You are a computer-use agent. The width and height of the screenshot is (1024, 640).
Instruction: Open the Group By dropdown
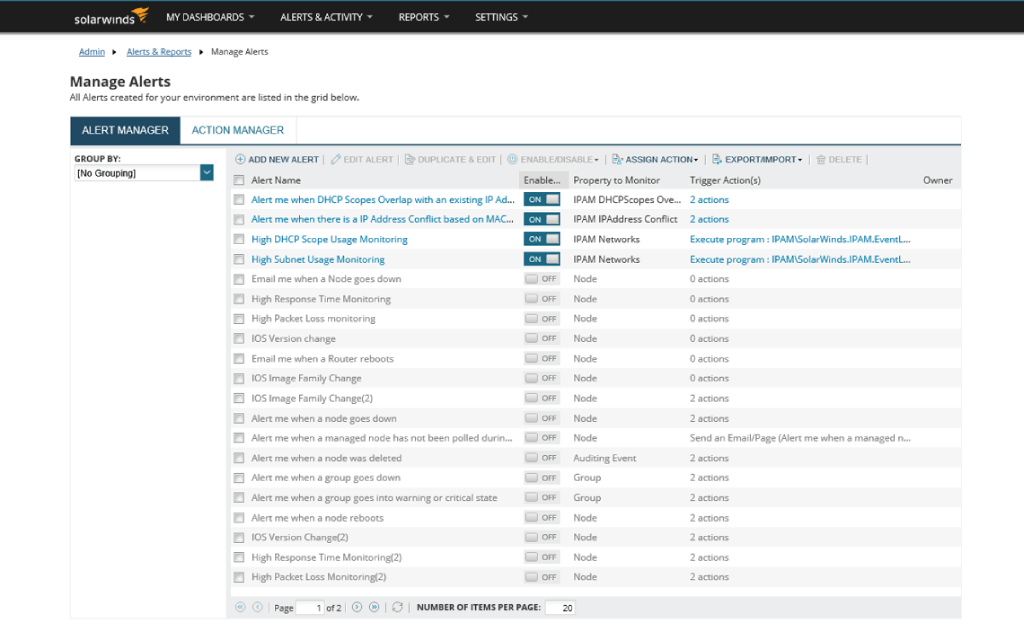click(x=207, y=173)
